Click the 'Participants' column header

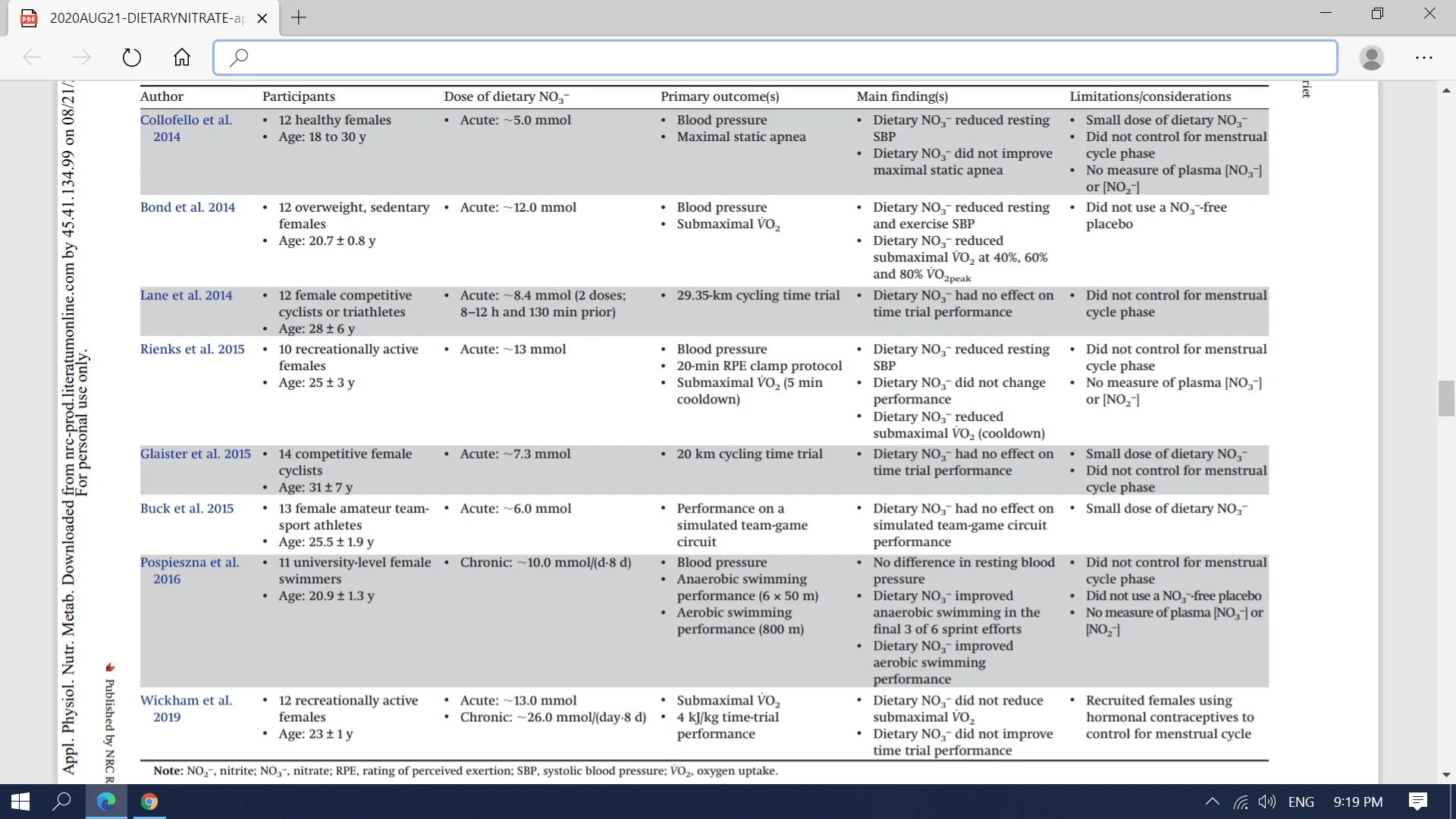coord(299,96)
